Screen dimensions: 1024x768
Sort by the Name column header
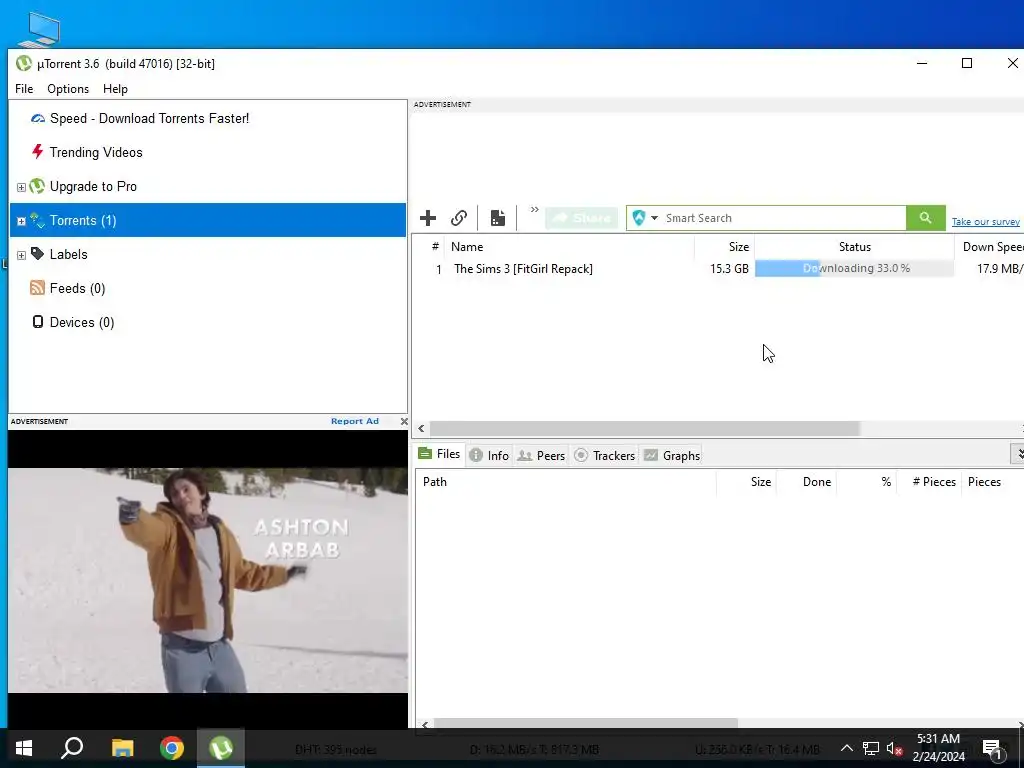tap(569, 247)
